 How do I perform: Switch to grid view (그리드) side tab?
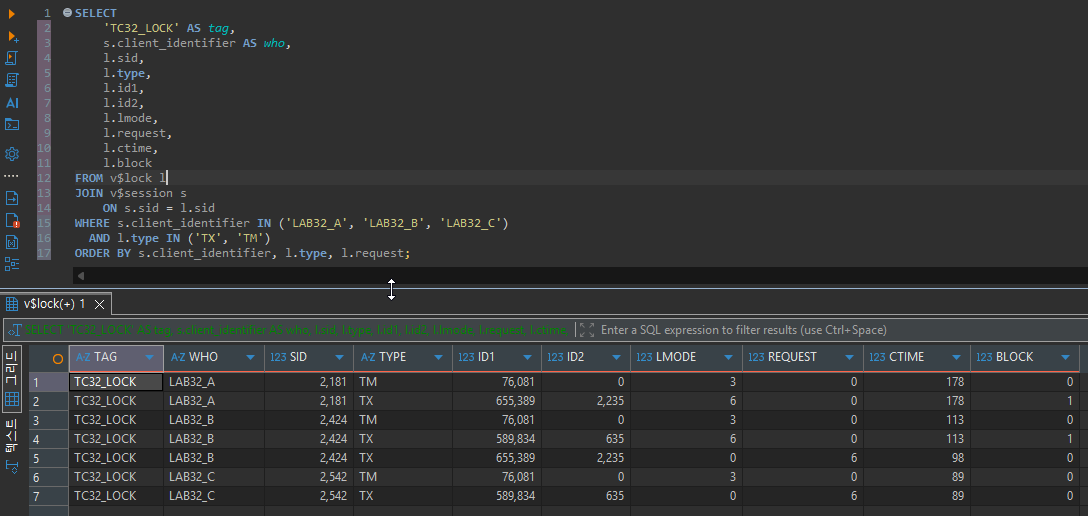[x=12, y=378]
